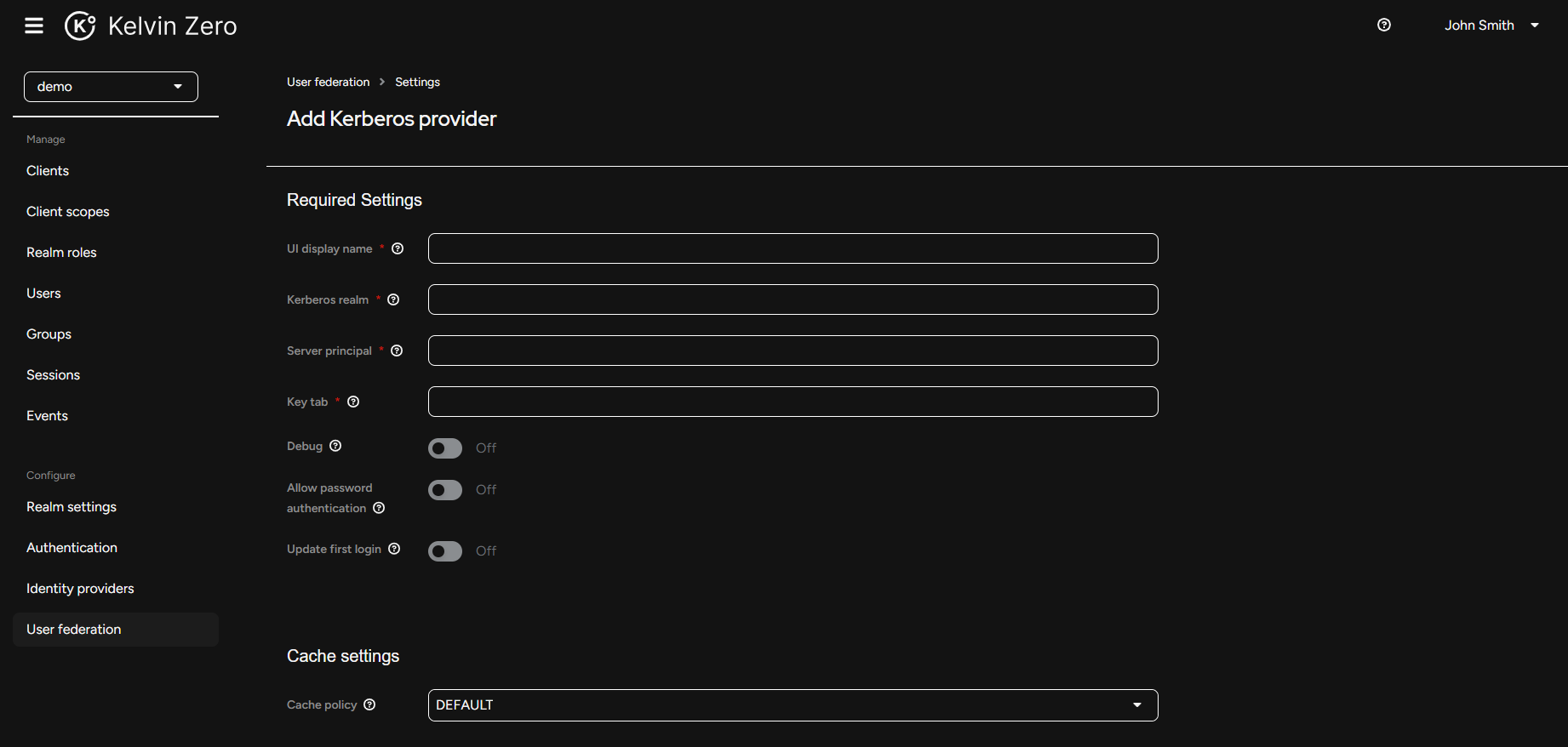Click Settings breadcrumb item

[417, 82]
